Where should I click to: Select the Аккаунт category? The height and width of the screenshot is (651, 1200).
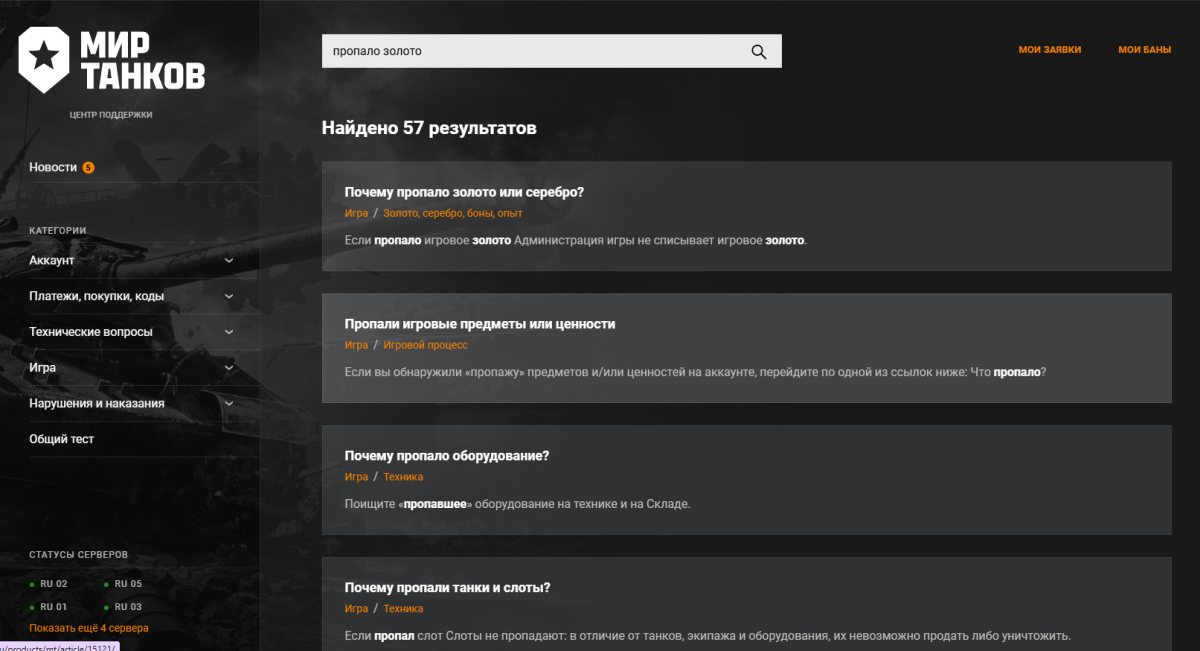(52, 261)
